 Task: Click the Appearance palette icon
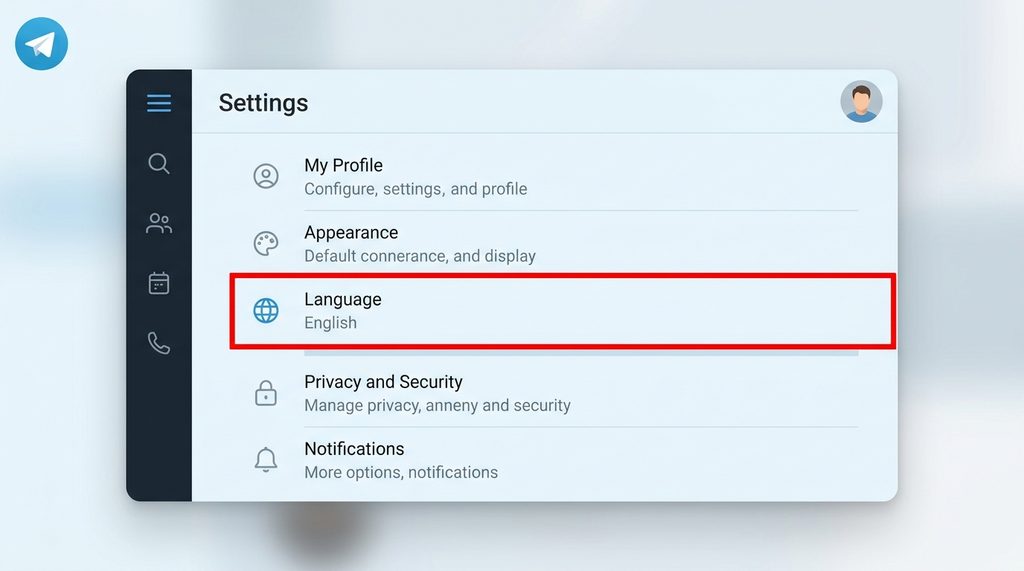point(266,244)
